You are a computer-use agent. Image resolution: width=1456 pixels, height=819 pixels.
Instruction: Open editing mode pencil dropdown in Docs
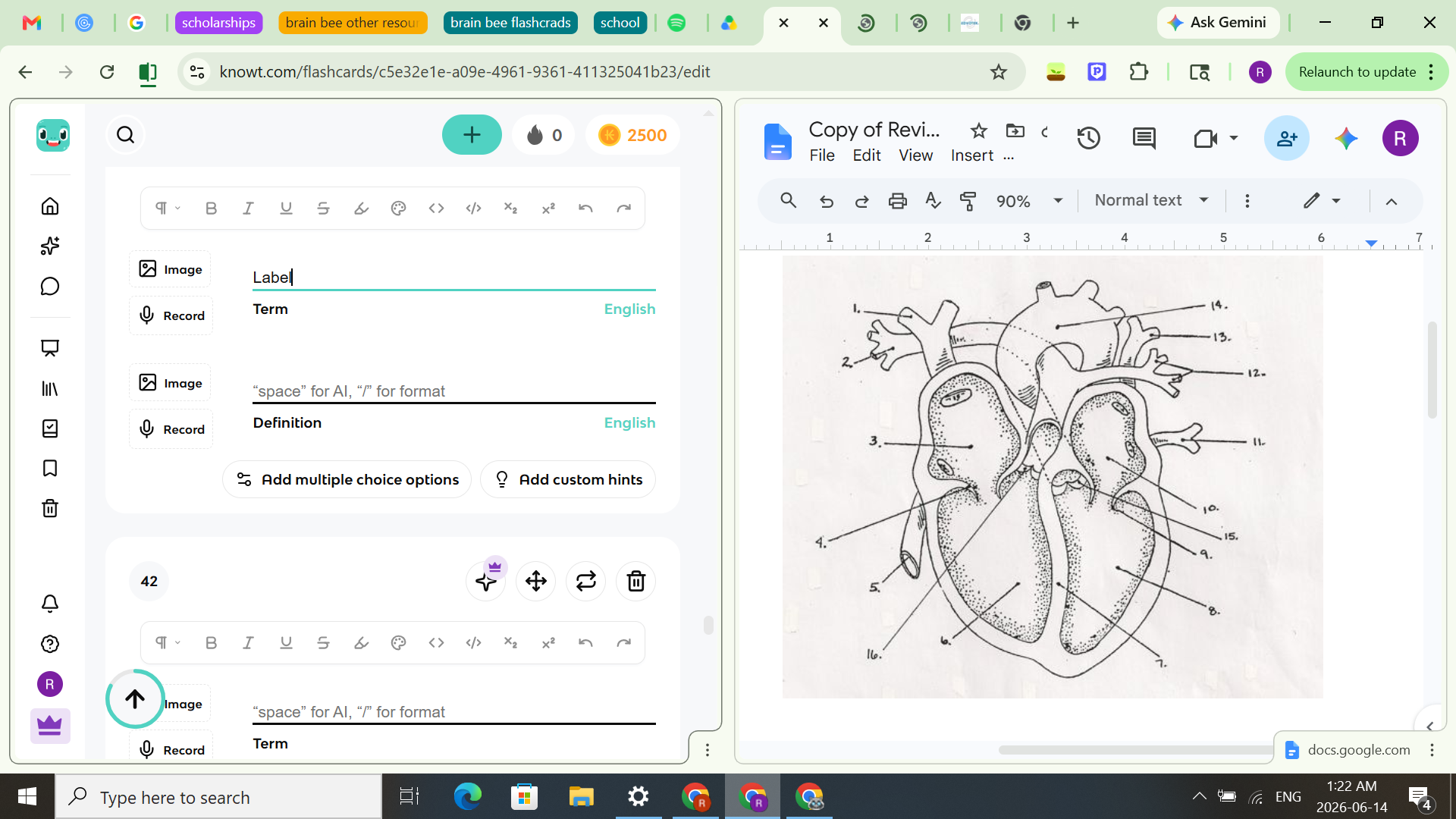(1323, 201)
